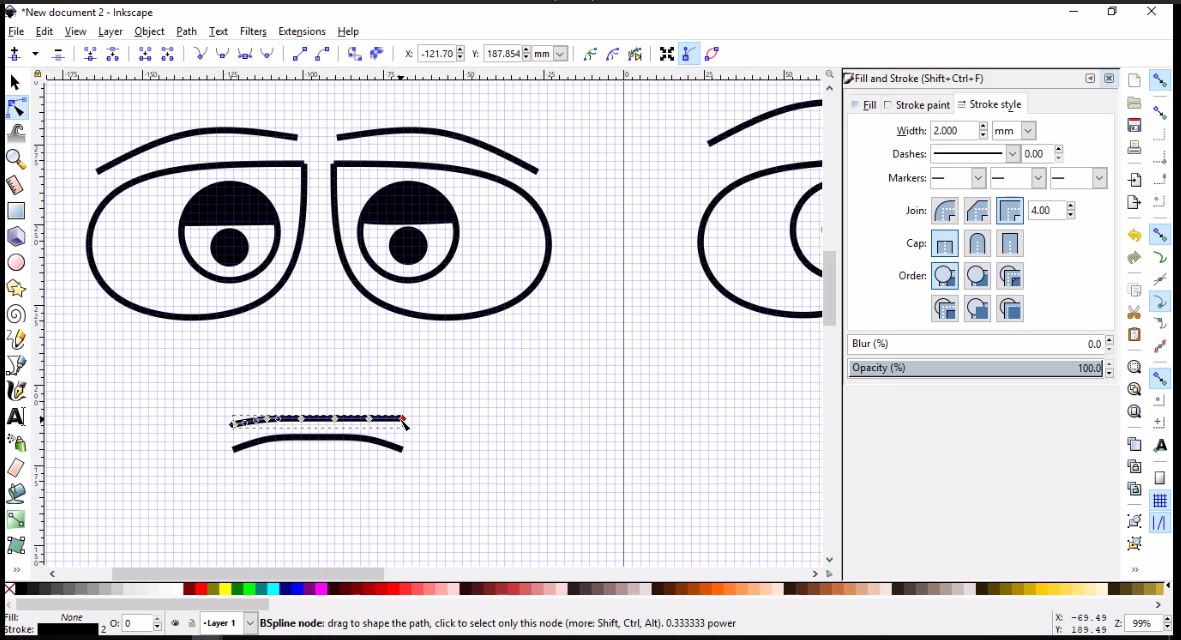Select the Bezier pen tool

coord(16,365)
